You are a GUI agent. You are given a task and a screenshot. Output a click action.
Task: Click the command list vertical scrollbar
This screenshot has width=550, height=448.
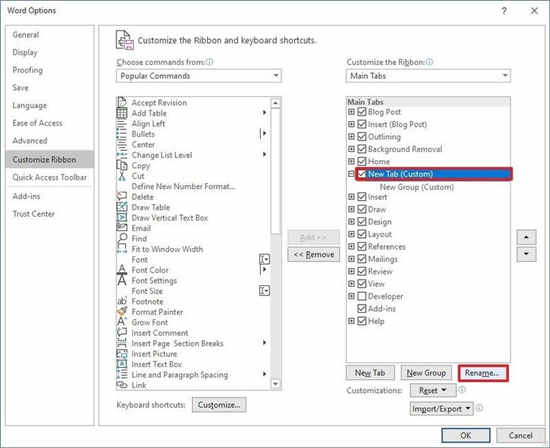(x=276, y=243)
